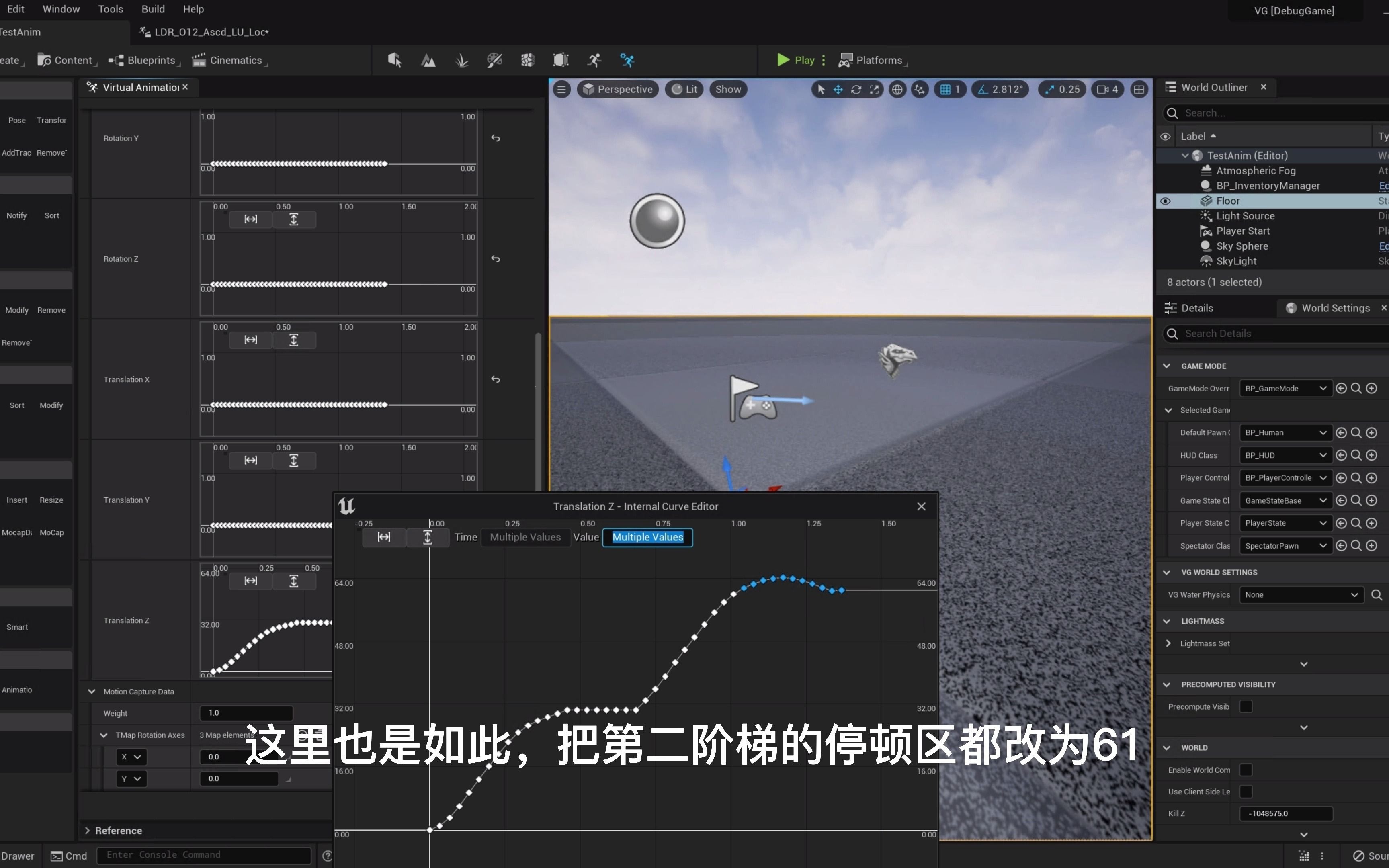
Task: Switch to World Settings tab
Action: tap(1335, 308)
